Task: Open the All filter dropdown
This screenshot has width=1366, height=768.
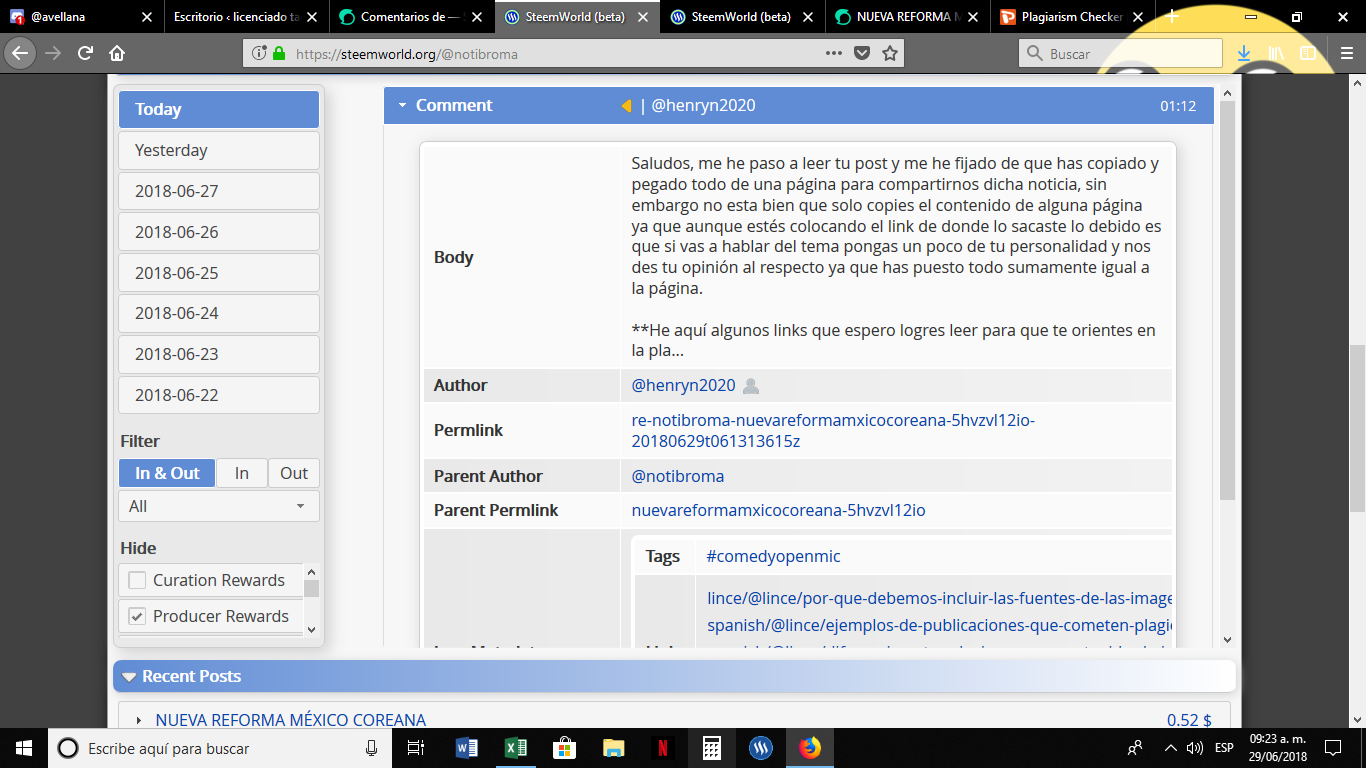Action: click(x=219, y=506)
